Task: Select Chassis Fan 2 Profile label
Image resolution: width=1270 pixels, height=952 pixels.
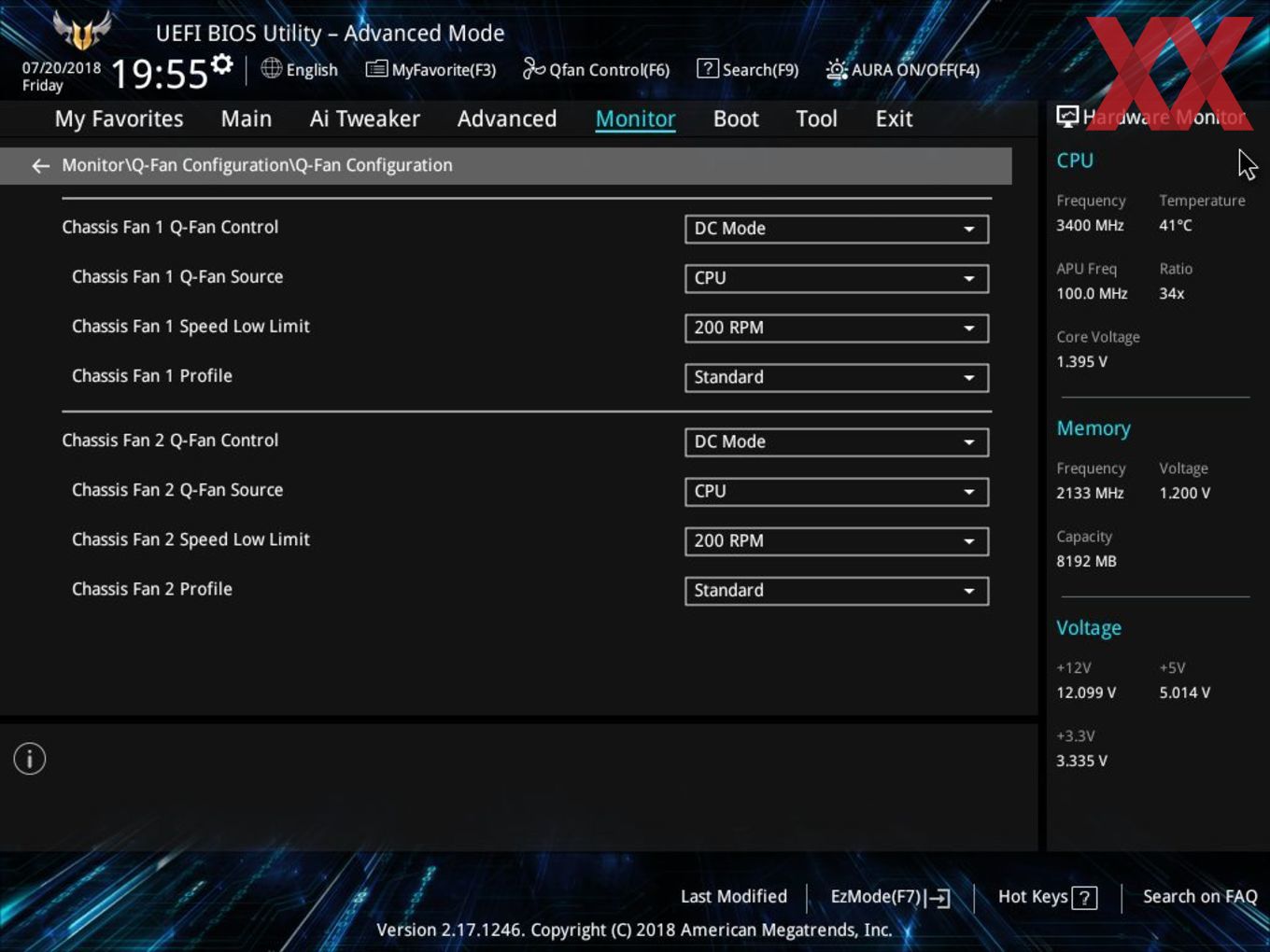Action: 152,588
